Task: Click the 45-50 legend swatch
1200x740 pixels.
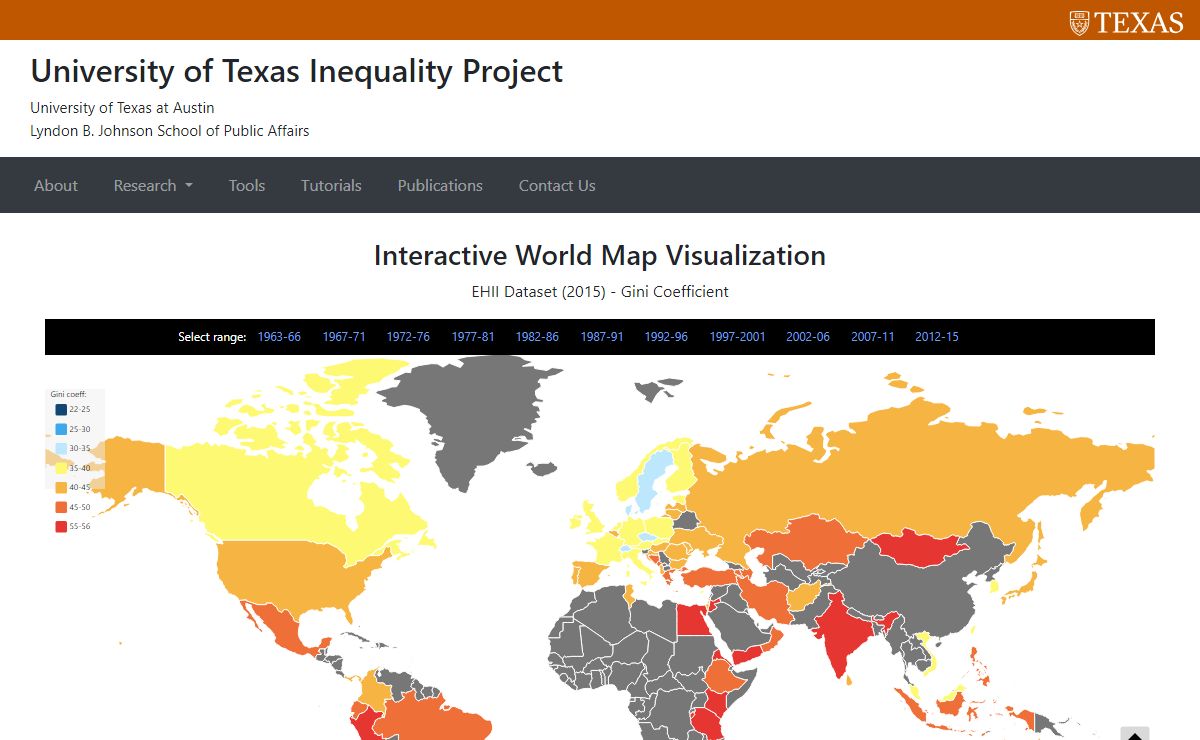Action: coord(61,507)
